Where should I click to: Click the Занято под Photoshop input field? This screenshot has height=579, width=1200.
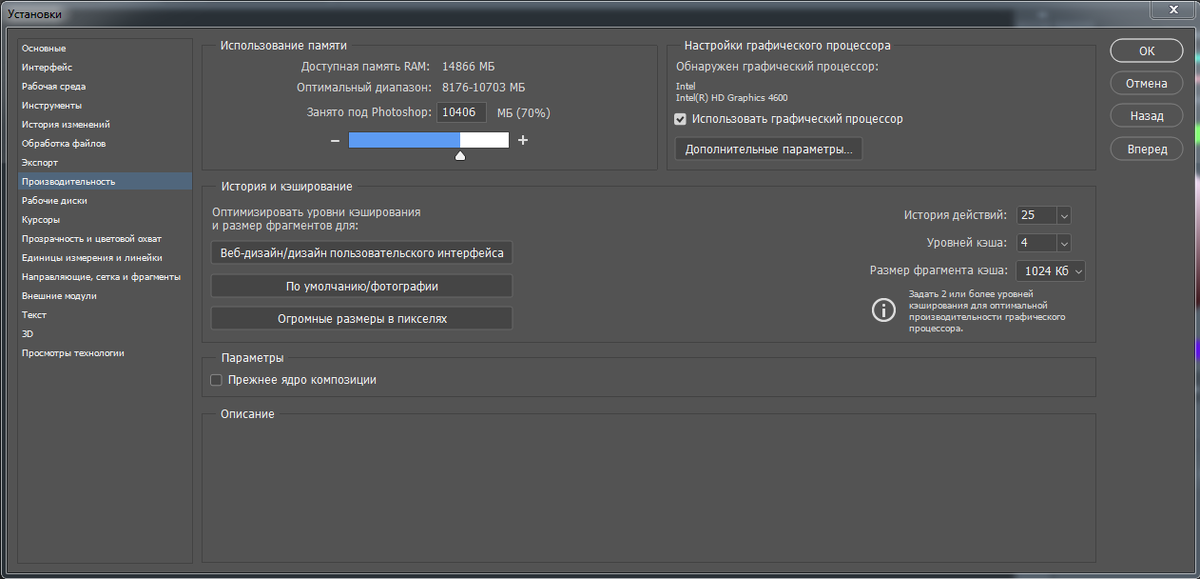pyautogui.click(x=462, y=113)
